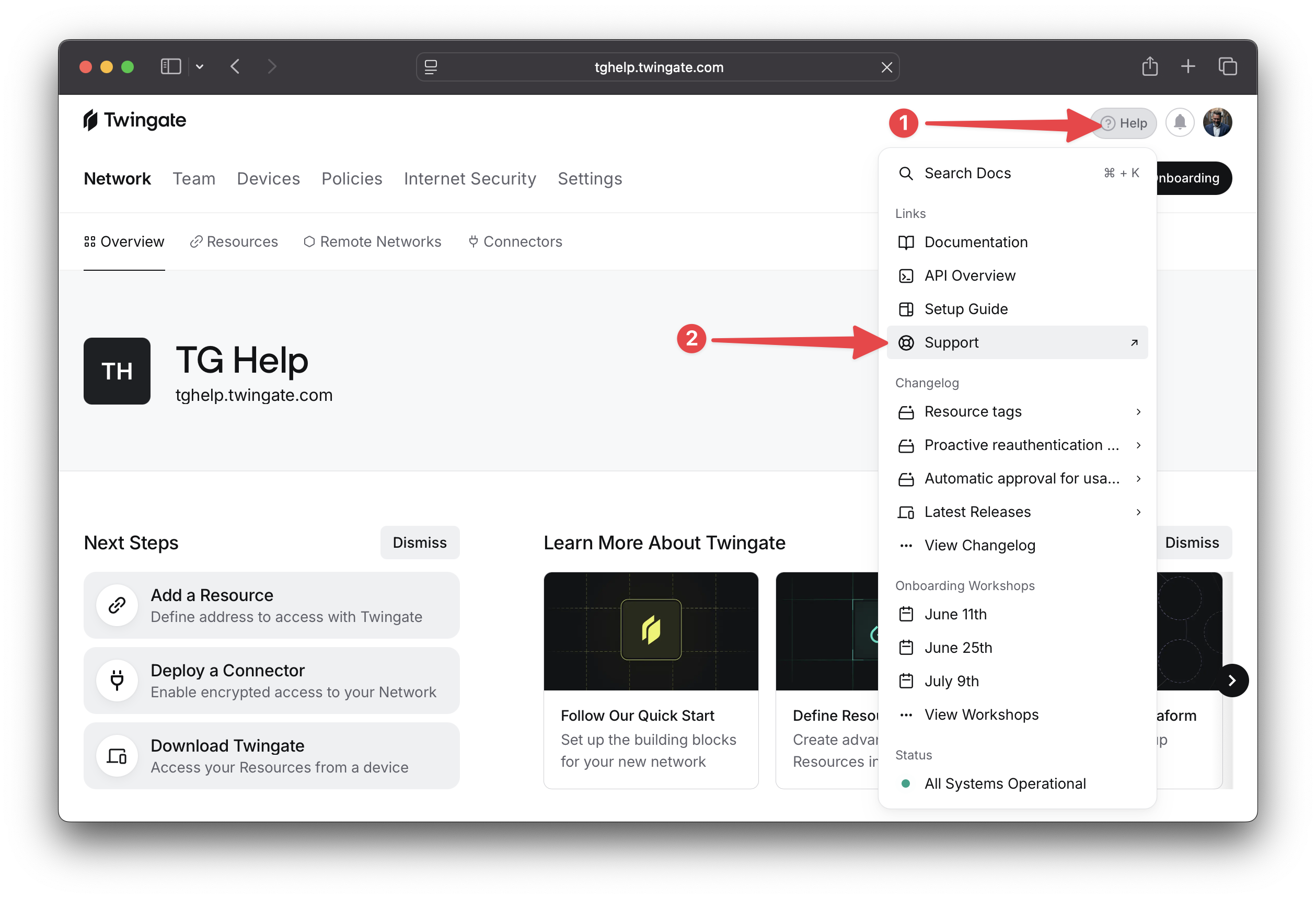Open a new tab with plus icon
The width and height of the screenshot is (1316, 899).
[1188, 67]
